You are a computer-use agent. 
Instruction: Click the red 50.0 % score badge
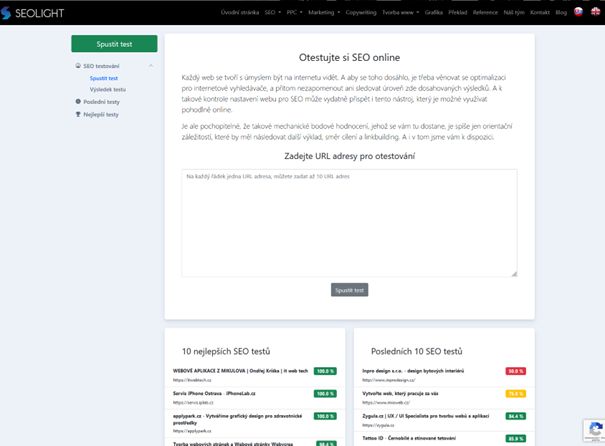(515, 371)
